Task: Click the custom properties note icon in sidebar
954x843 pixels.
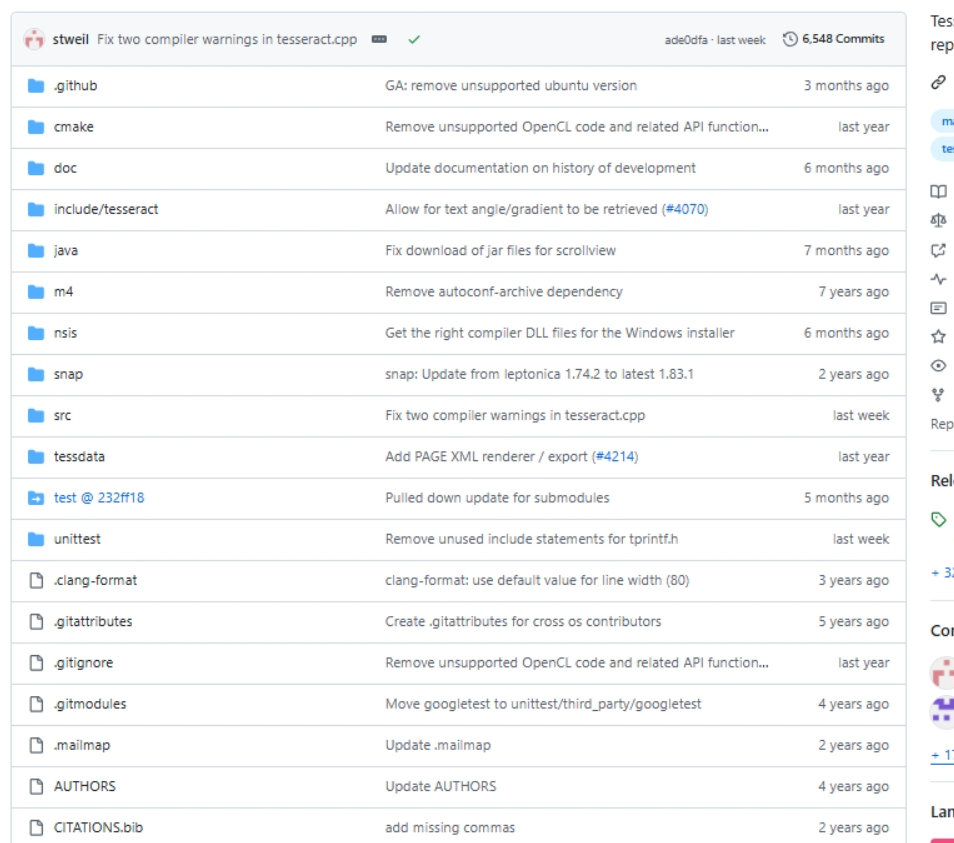Action: [938, 308]
